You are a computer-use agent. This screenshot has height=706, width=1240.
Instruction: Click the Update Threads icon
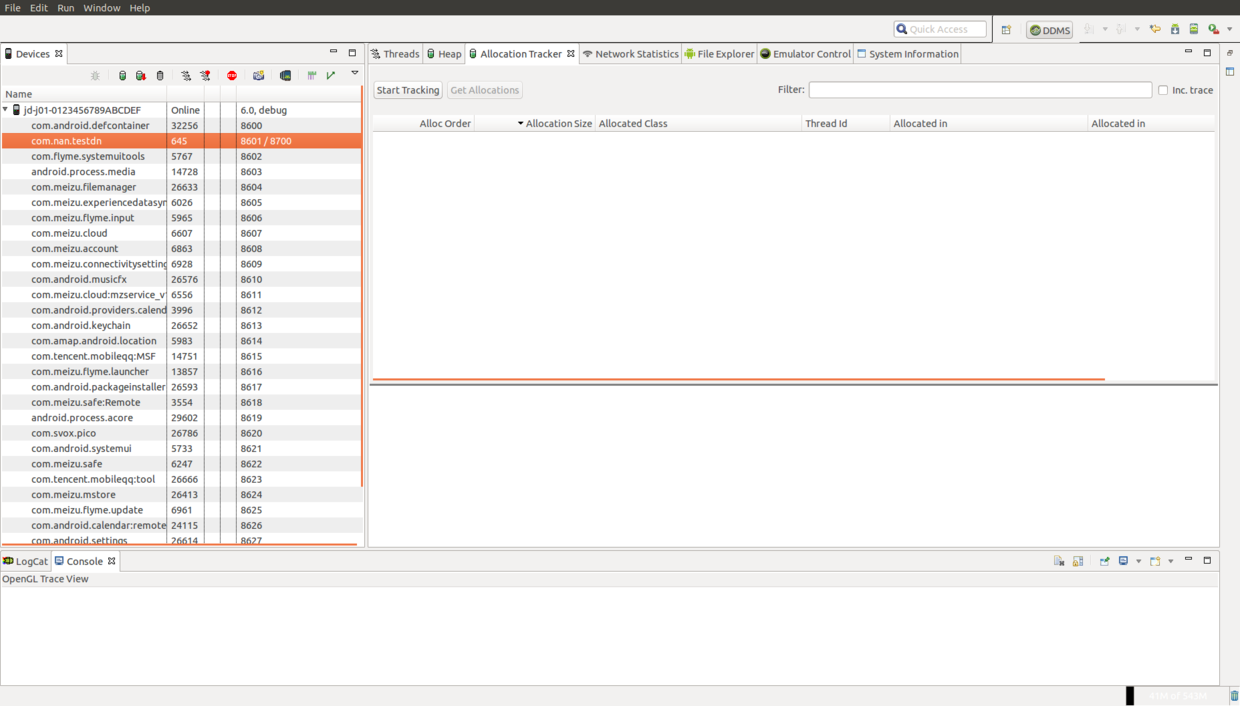point(186,76)
